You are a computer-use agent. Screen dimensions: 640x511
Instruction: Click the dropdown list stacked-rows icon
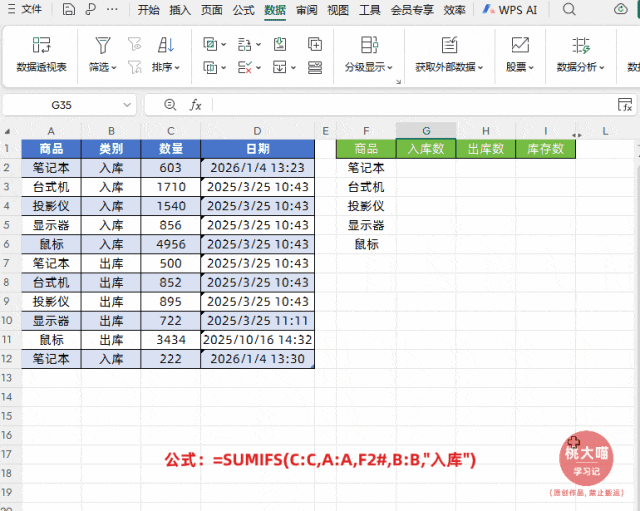pos(315,67)
